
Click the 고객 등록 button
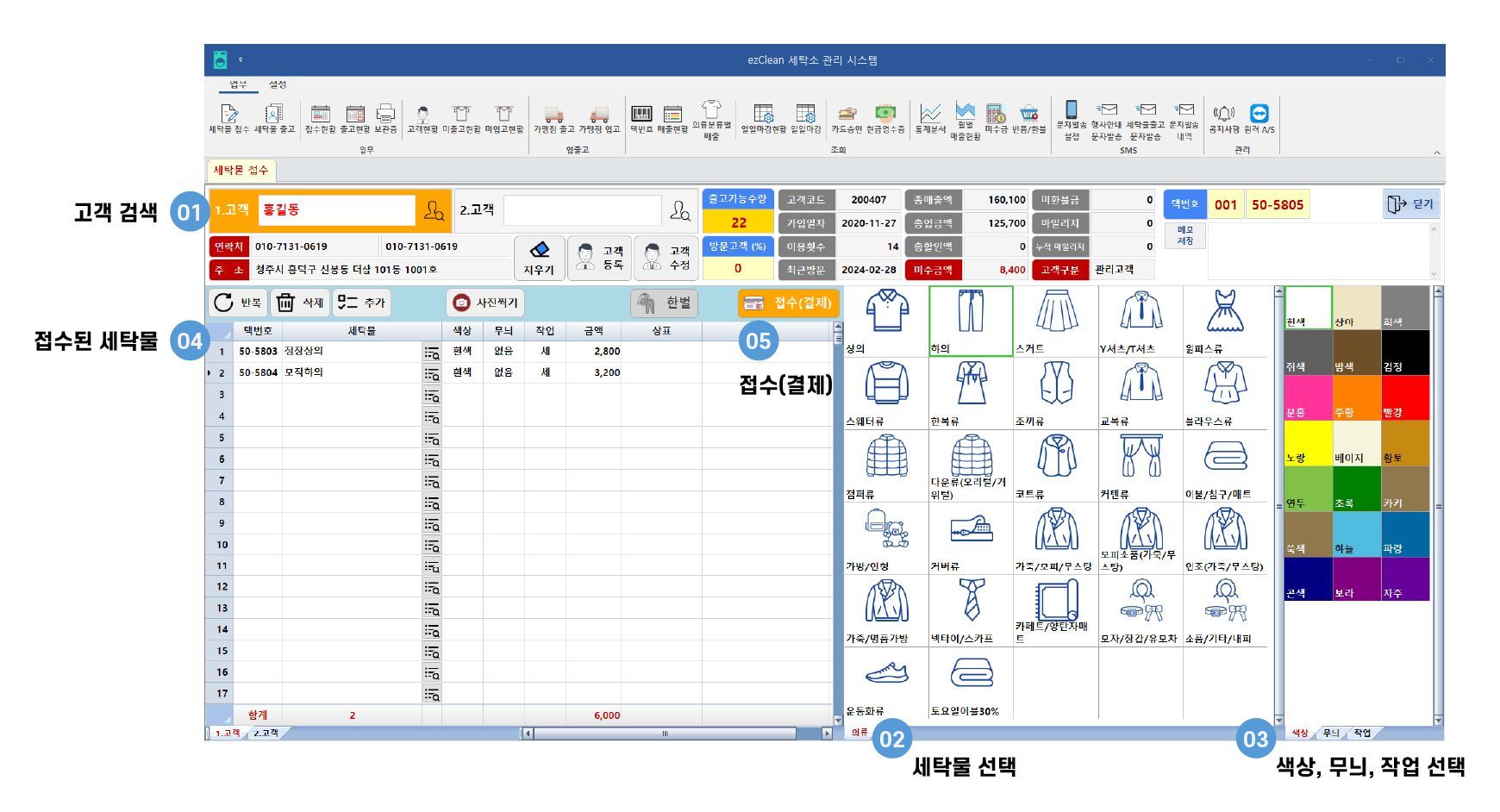pyautogui.click(x=600, y=259)
